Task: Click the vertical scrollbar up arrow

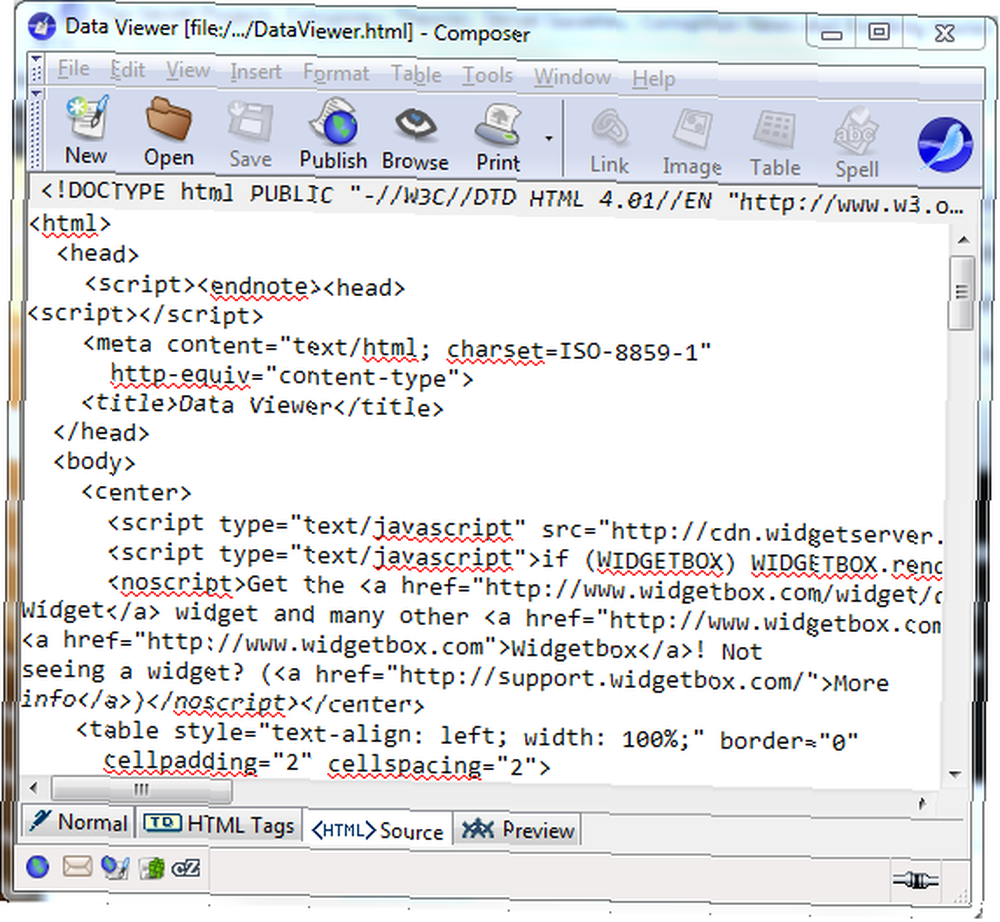Action: point(964,240)
